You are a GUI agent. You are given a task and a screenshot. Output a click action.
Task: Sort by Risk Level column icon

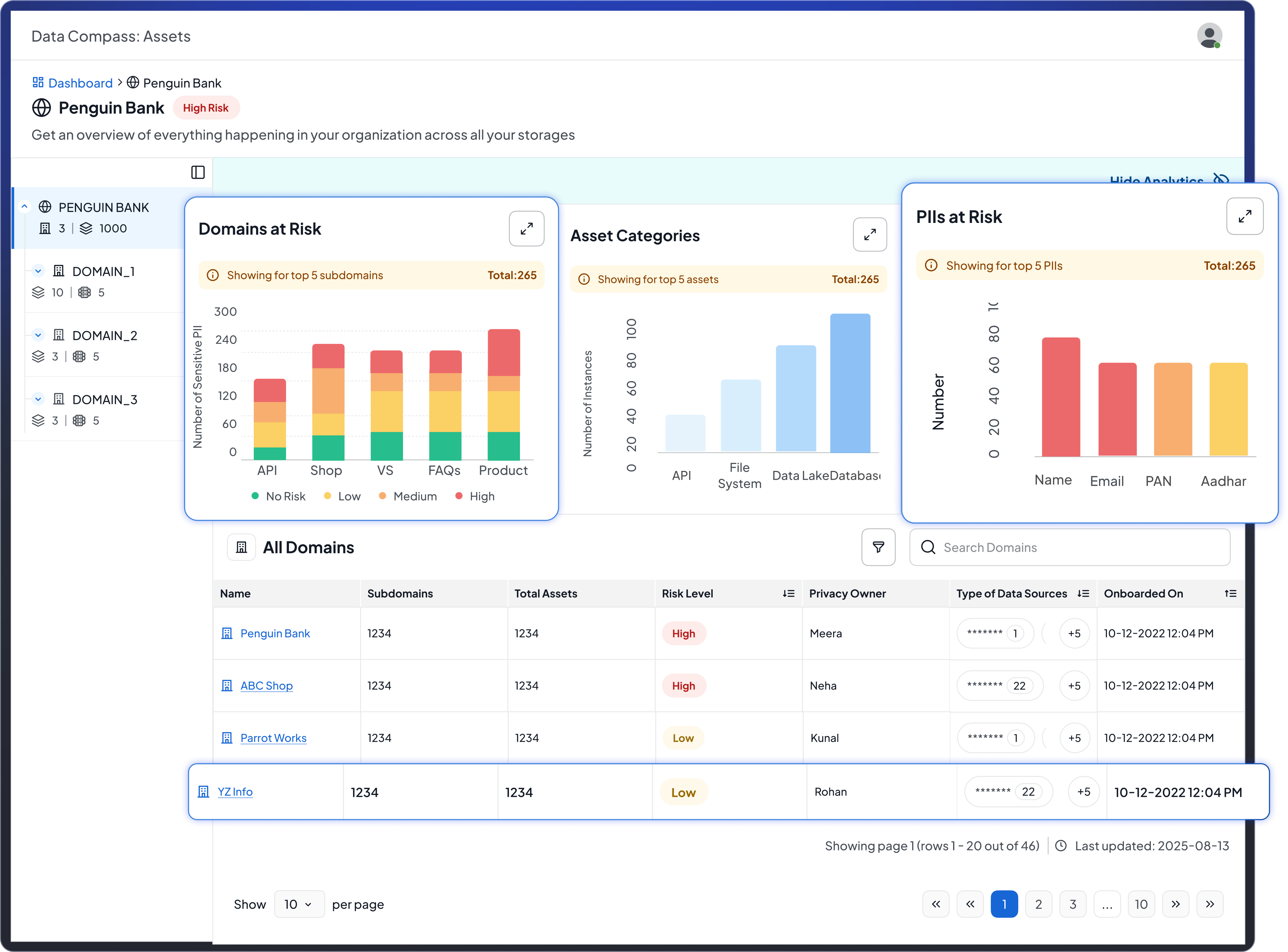[x=788, y=594]
